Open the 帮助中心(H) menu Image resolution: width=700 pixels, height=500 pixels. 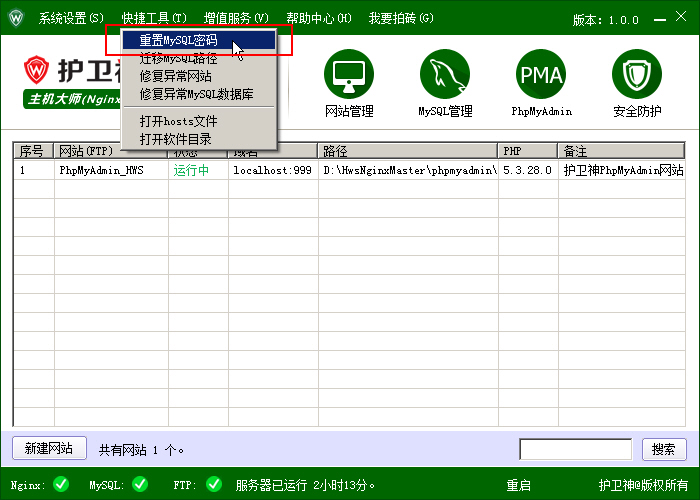[x=319, y=18]
